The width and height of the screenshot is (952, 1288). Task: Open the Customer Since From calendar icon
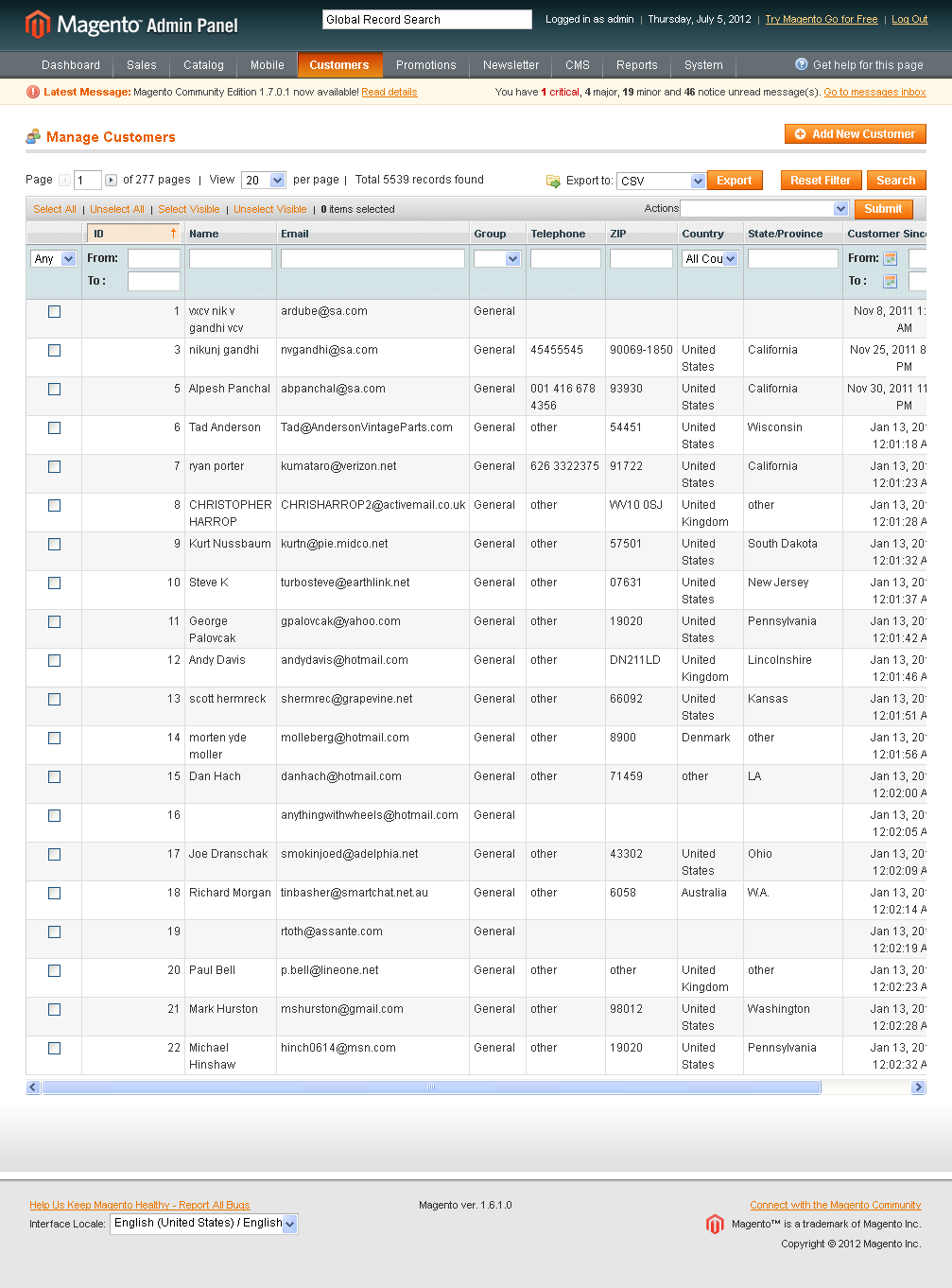tap(890, 258)
